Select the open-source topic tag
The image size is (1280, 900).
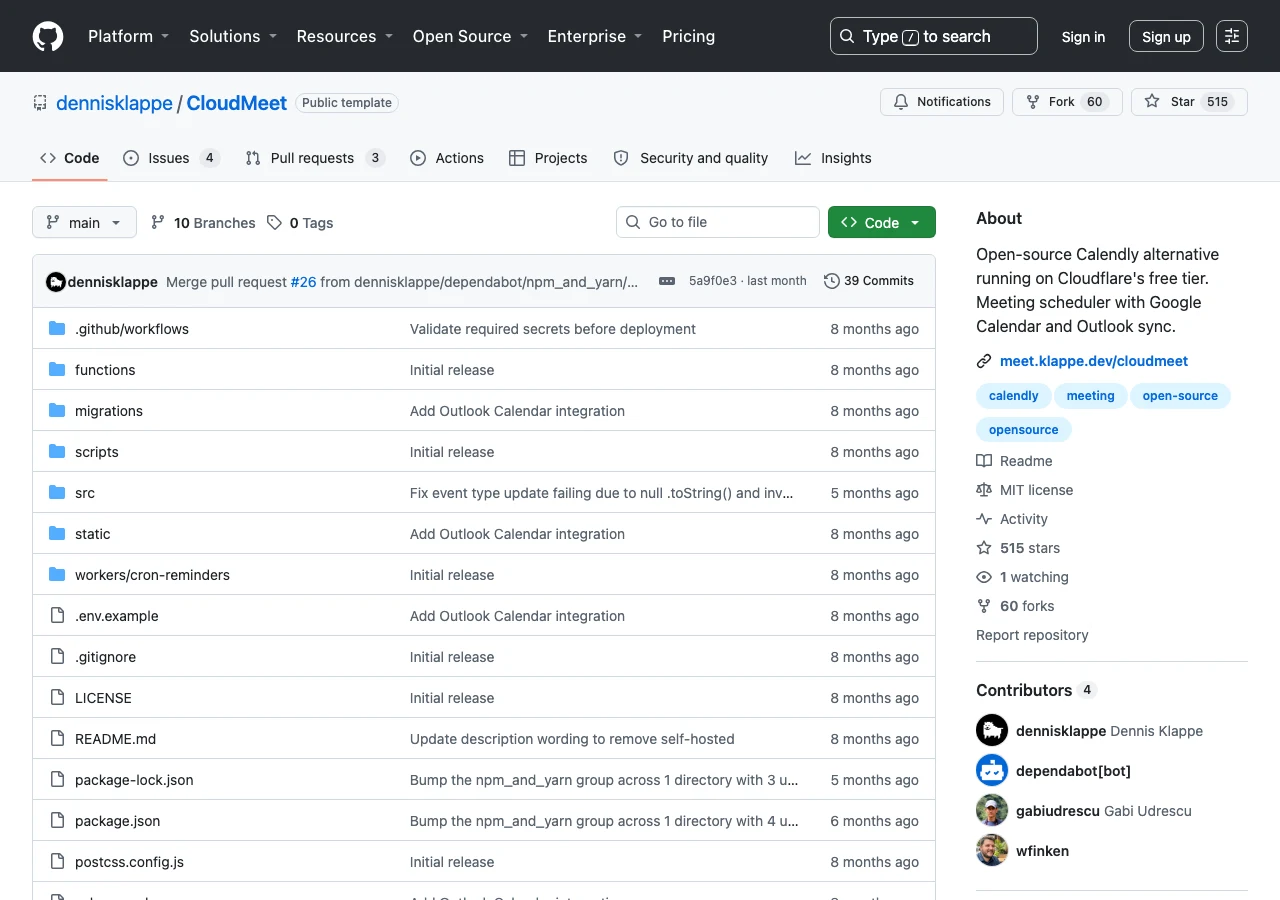[x=1180, y=396]
